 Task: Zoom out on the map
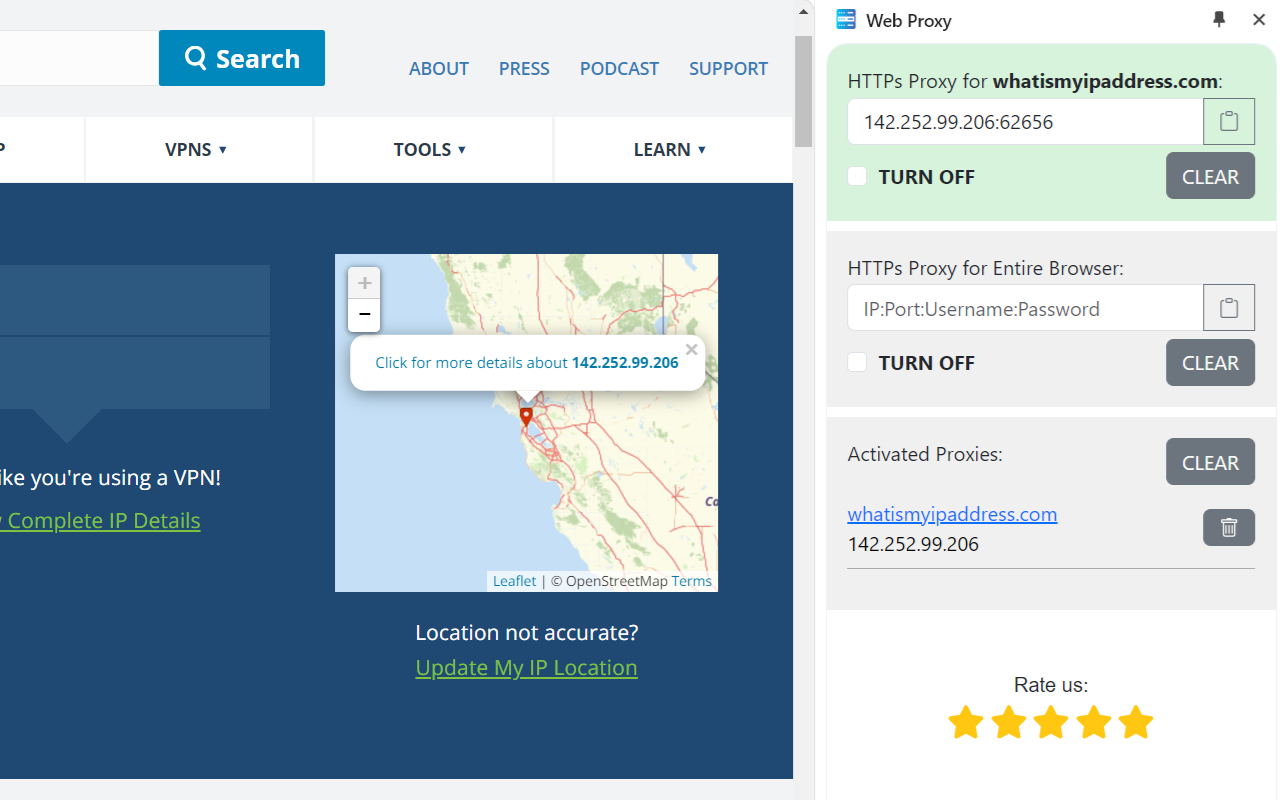pos(364,315)
